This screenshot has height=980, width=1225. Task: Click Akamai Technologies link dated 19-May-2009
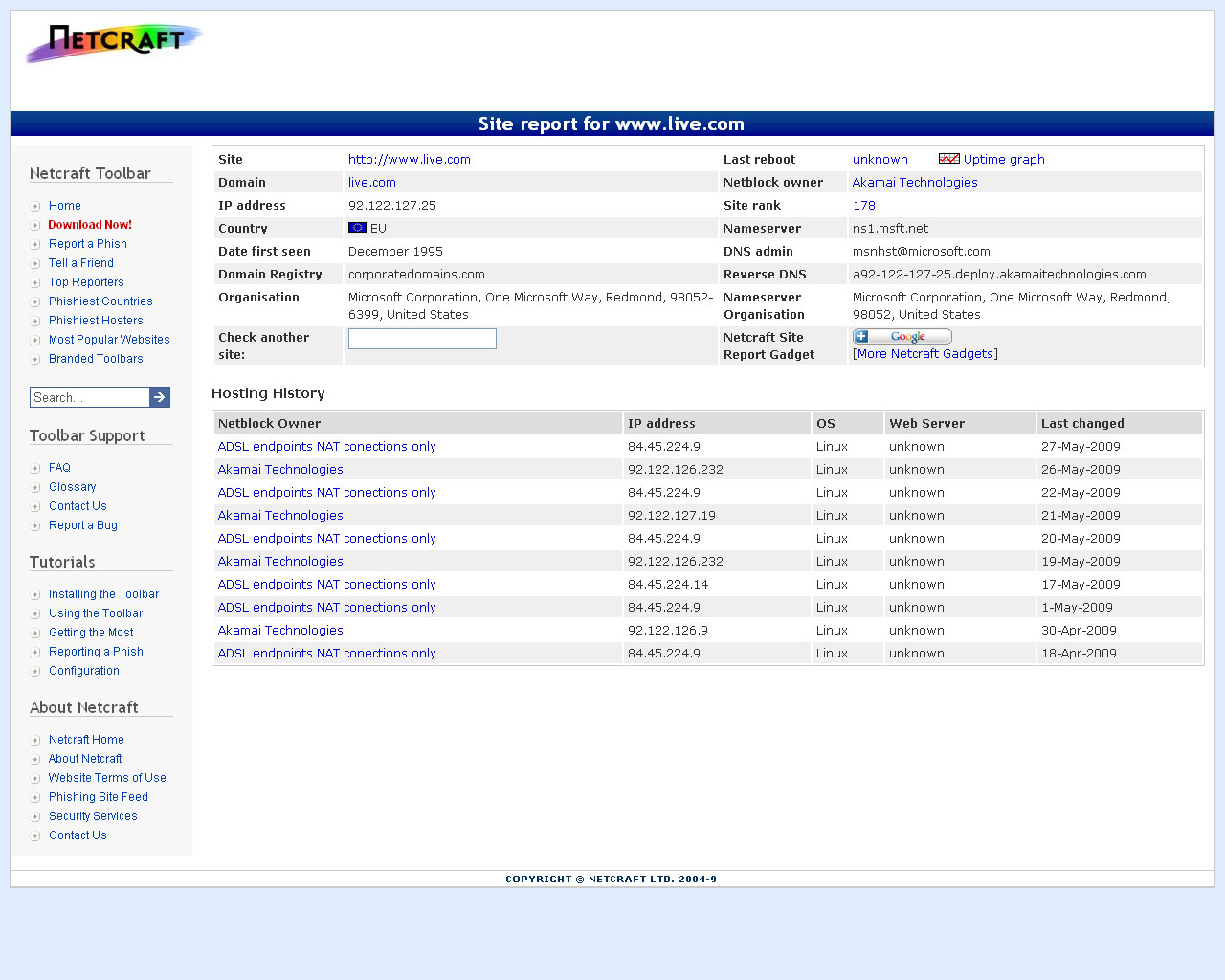click(x=280, y=562)
